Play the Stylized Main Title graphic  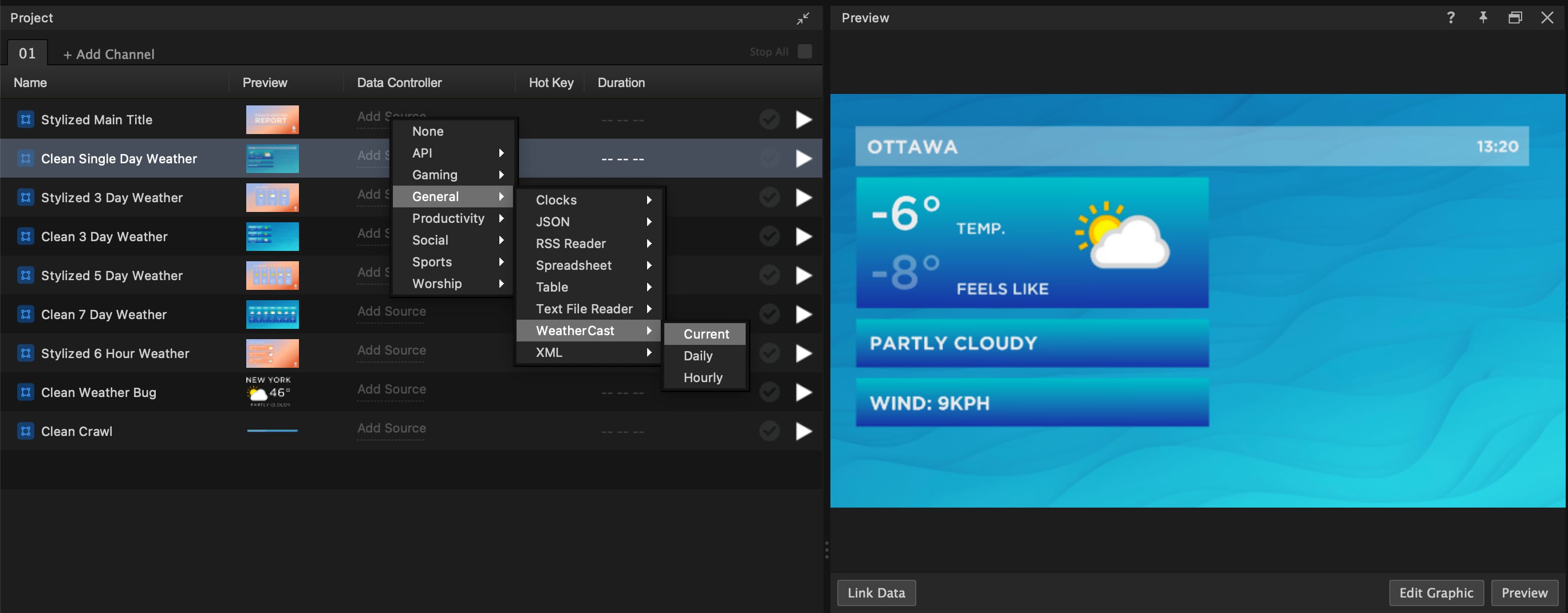pyautogui.click(x=803, y=119)
